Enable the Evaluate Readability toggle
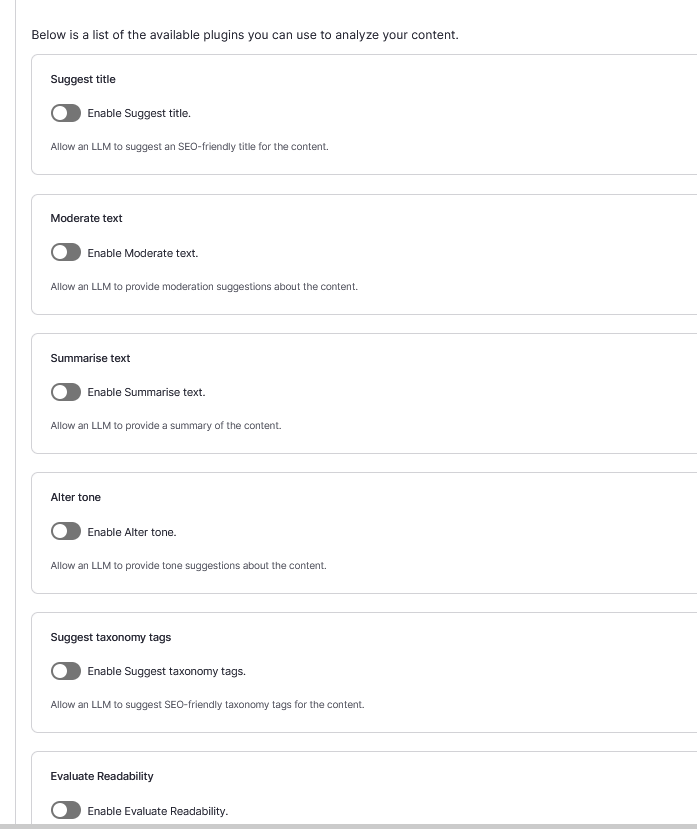Viewport: 697px width, 829px height. pyautogui.click(x=66, y=810)
